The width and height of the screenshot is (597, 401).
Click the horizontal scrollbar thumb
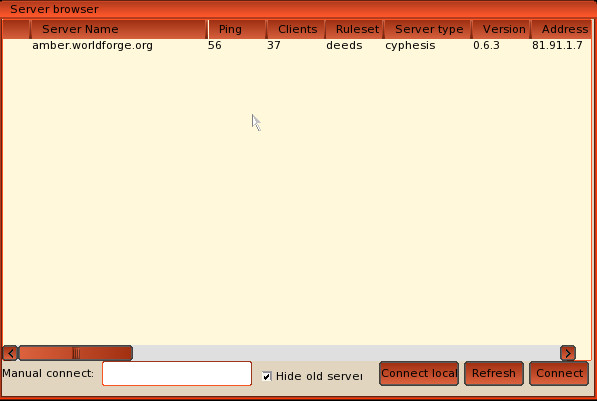(75, 353)
